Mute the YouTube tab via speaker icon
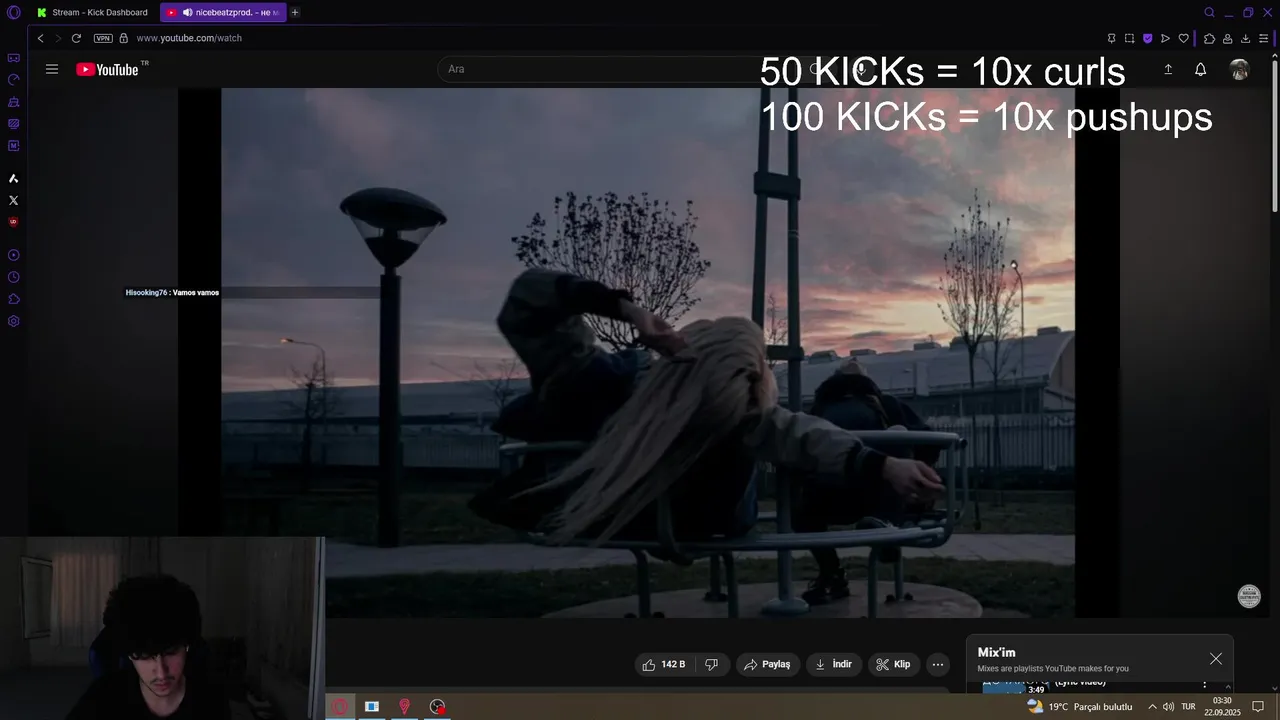The width and height of the screenshot is (1280, 720). tap(187, 12)
